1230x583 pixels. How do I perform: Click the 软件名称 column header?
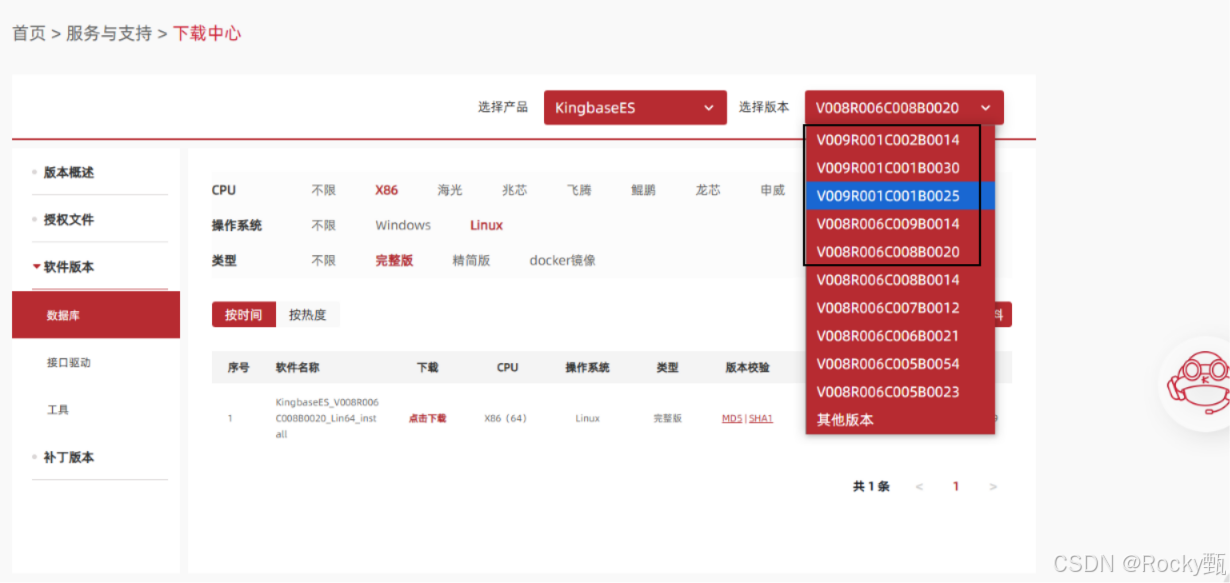[x=297, y=367]
